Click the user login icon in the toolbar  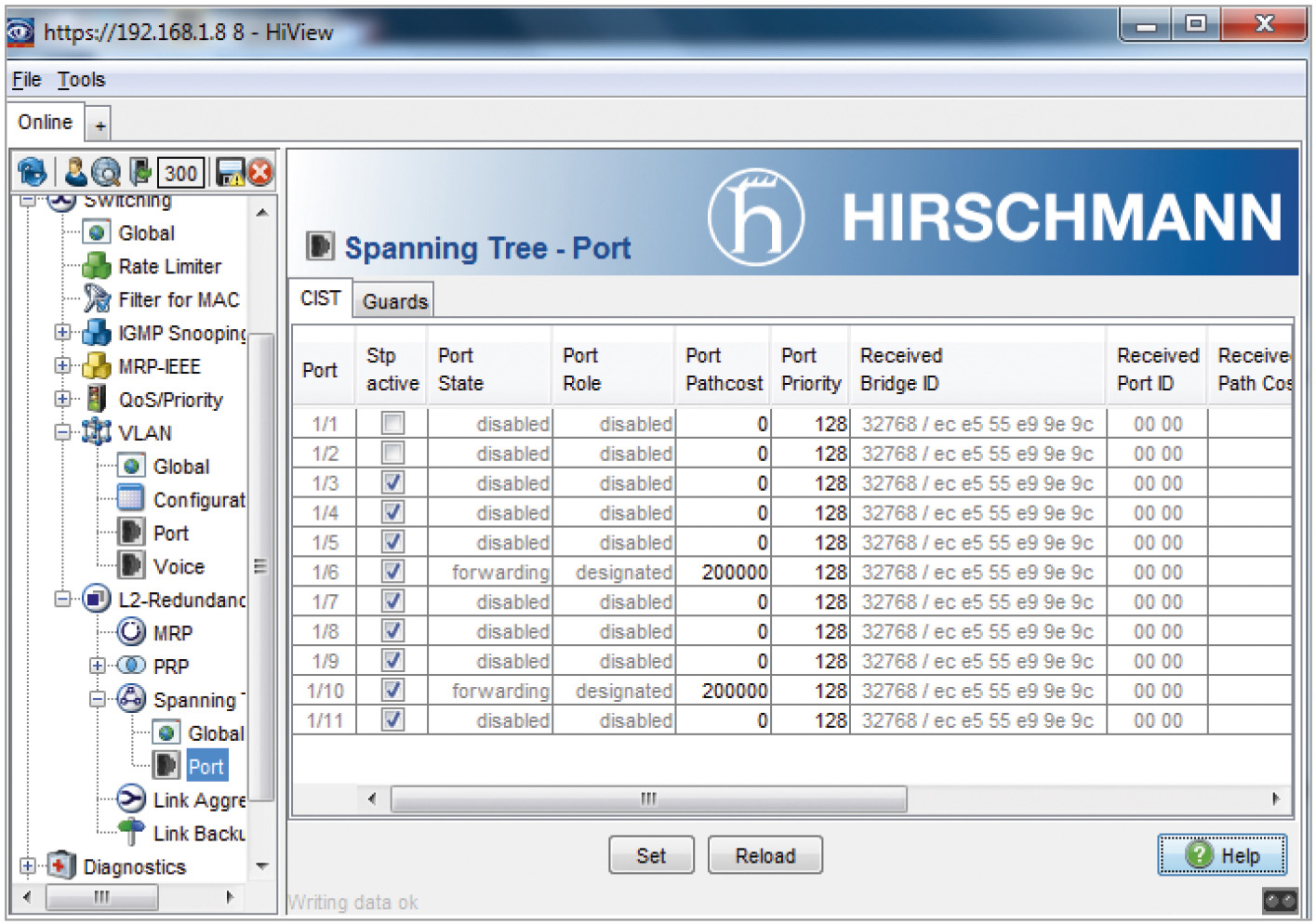tap(76, 172)
